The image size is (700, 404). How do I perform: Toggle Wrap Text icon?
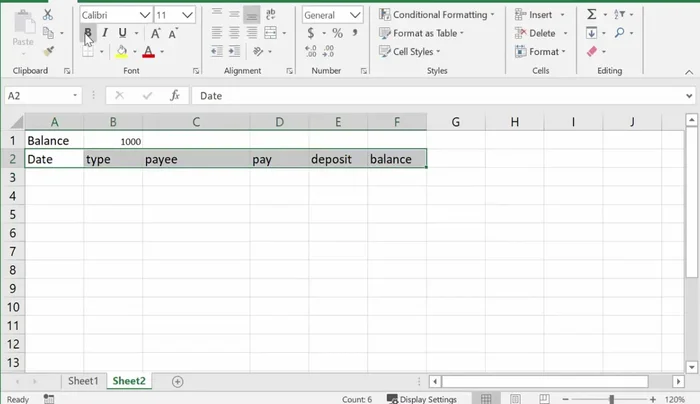pos(271,14)
